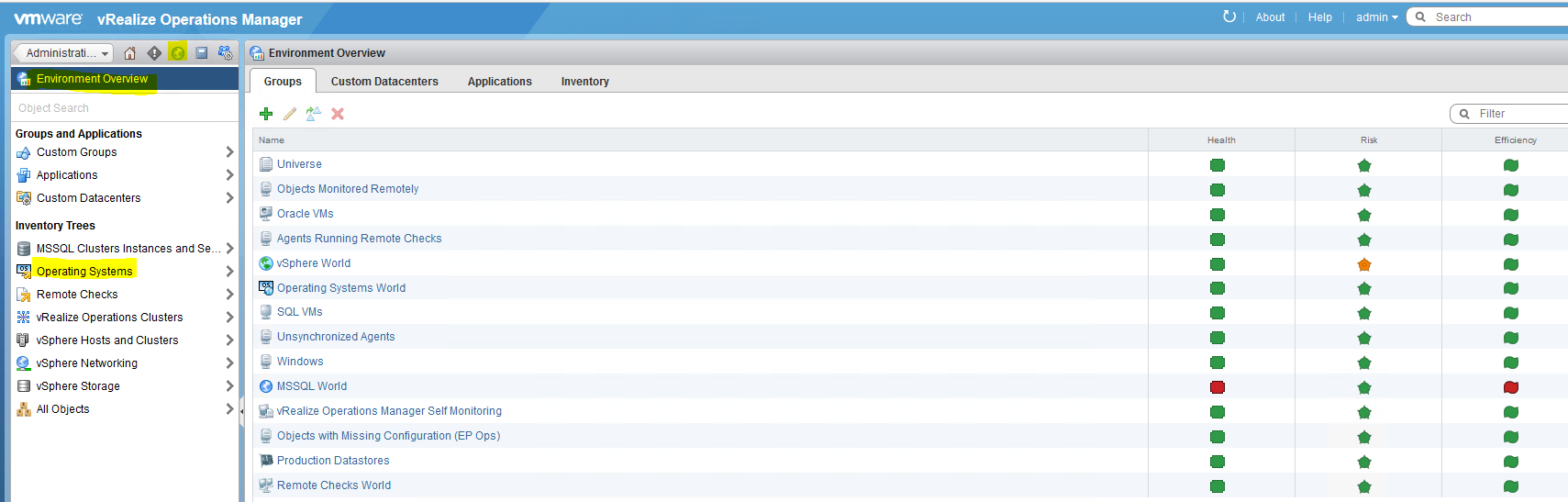The image size is (1568, 502).
Task: Open the Alerts diamond icon
Action: [x=154, y=53]
